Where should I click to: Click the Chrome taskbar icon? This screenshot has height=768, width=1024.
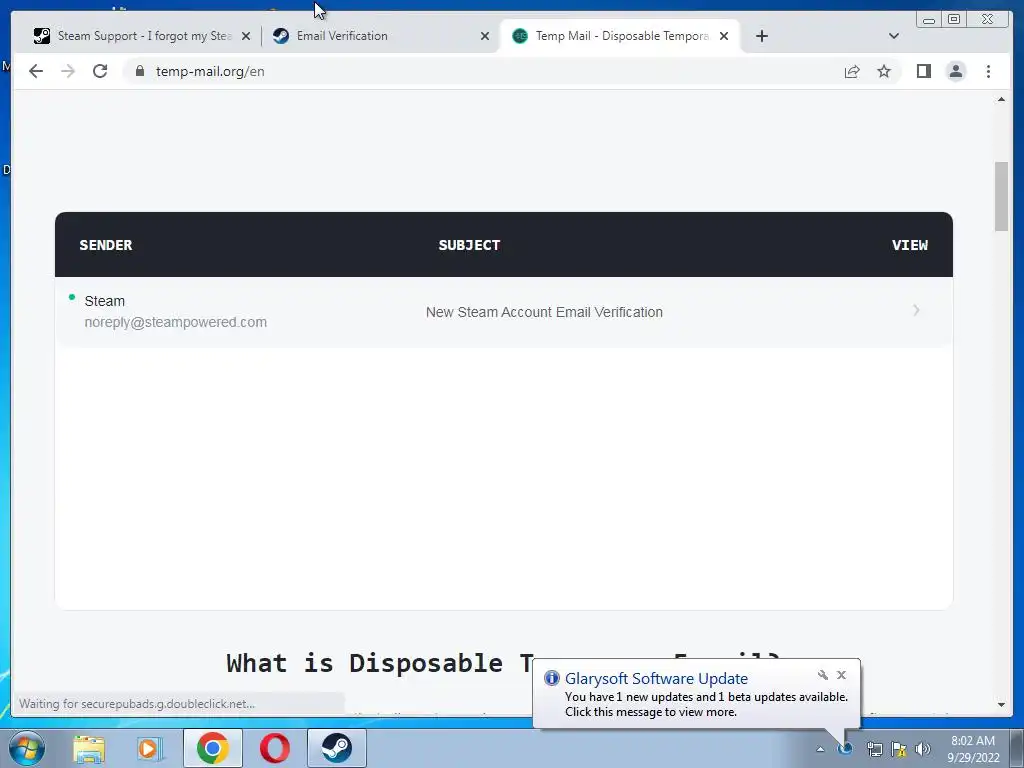click(x=212, y=748)
